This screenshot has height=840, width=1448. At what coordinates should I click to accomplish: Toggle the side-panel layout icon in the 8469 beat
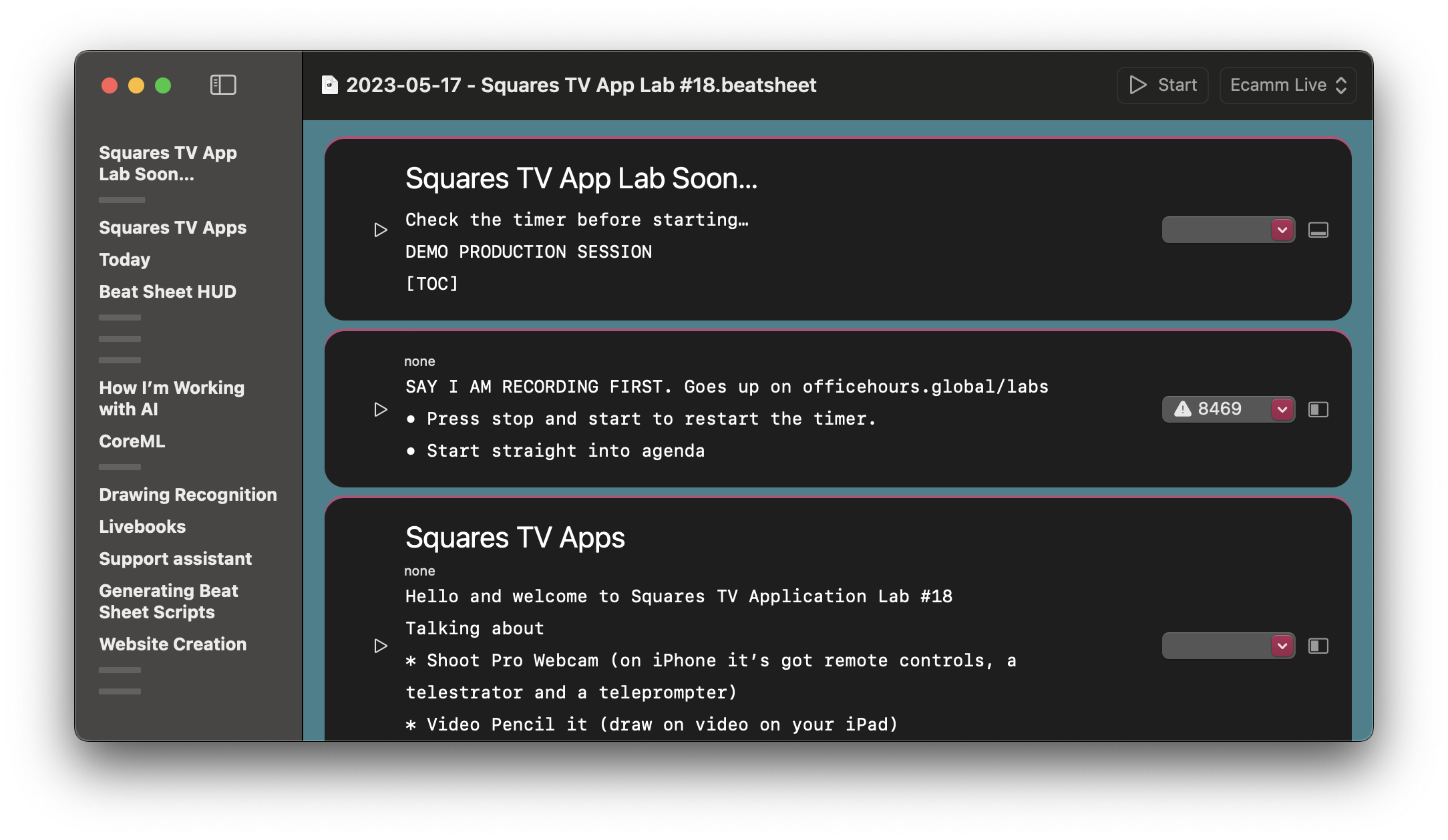pyautogui.click(x=1318, y=409)
